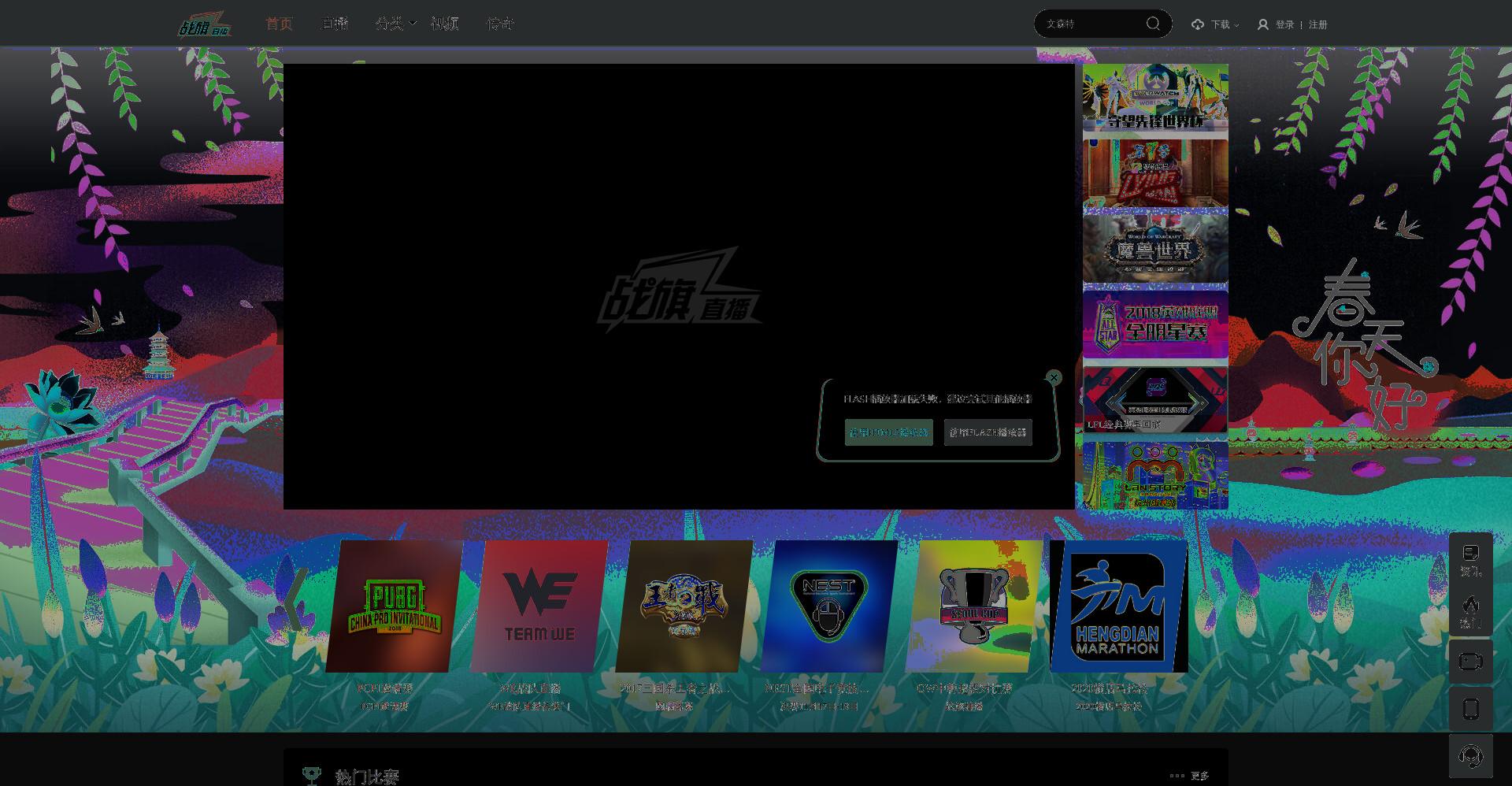Choose the HTML5 player button
1512x786 pixels.
888,432
